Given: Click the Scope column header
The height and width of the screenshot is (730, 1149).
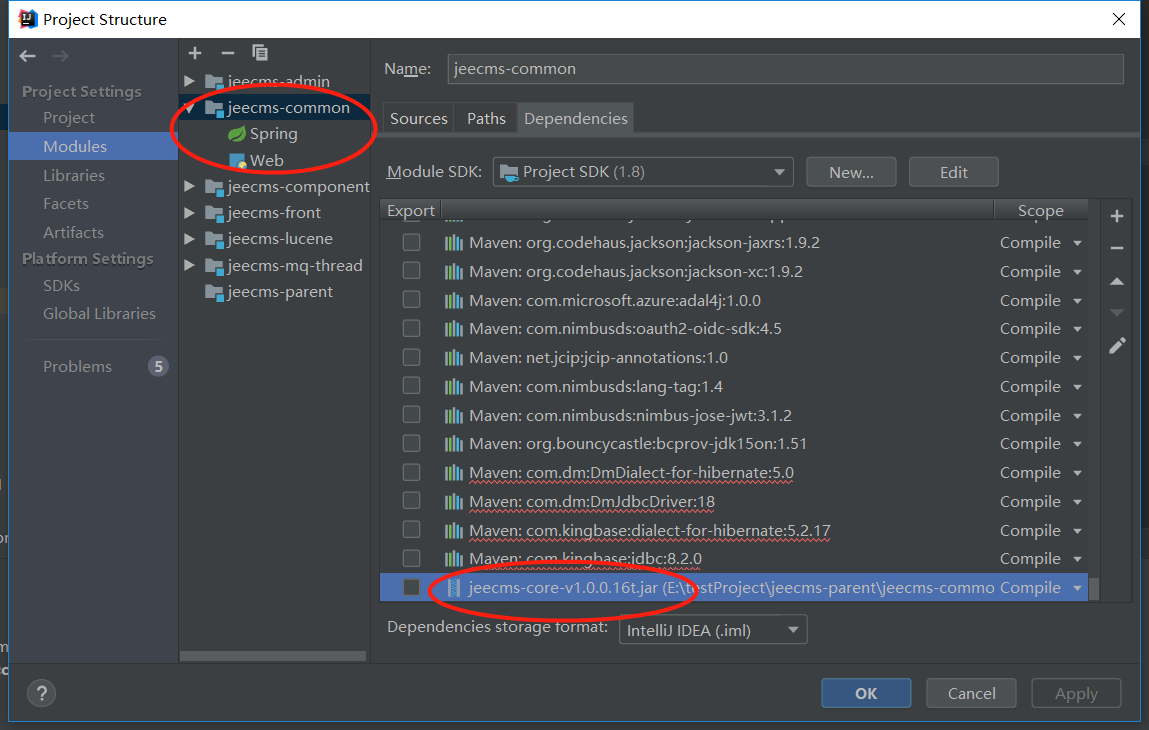Looking at the screenshot, I should 1041,210.
